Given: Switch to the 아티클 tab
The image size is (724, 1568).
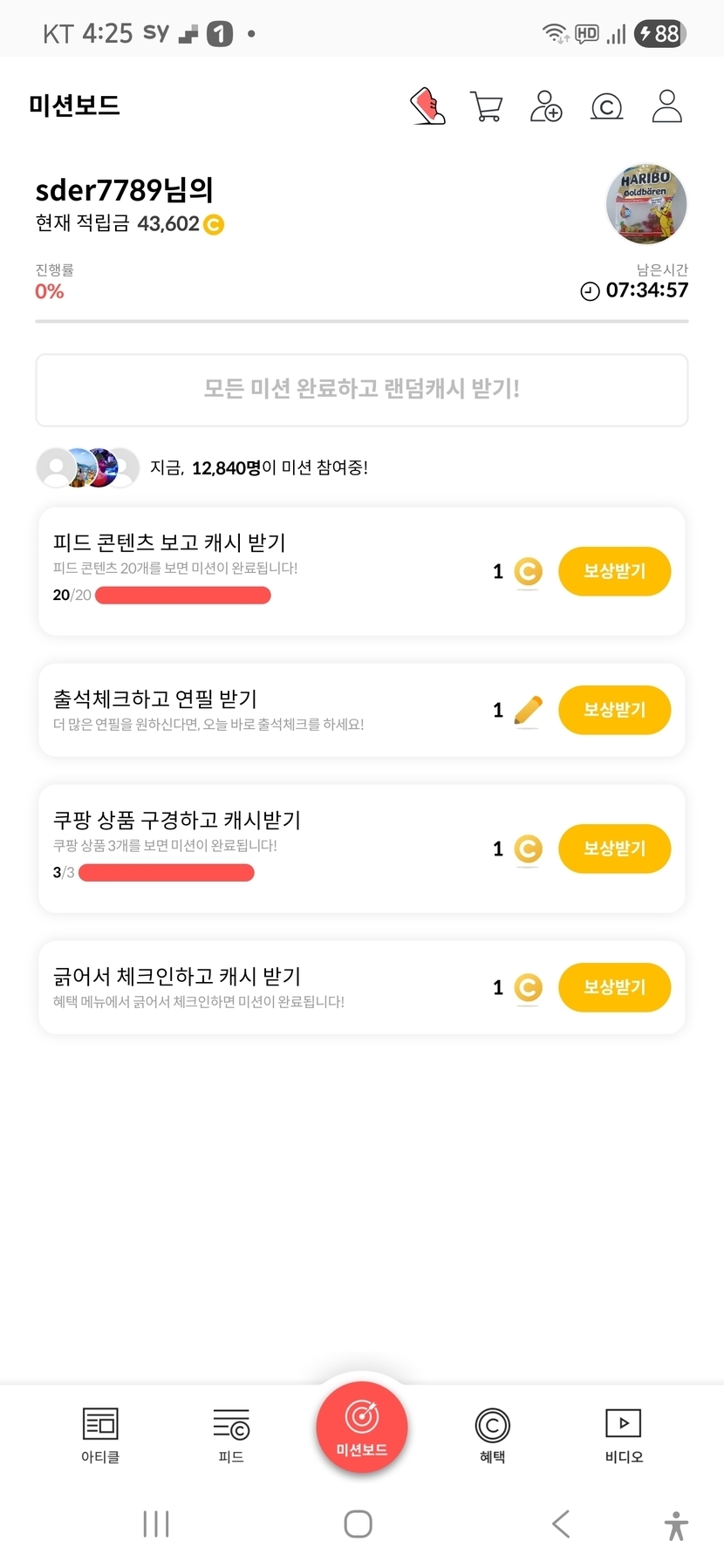Looking at the screenshot, I should tap(100, 1435).
